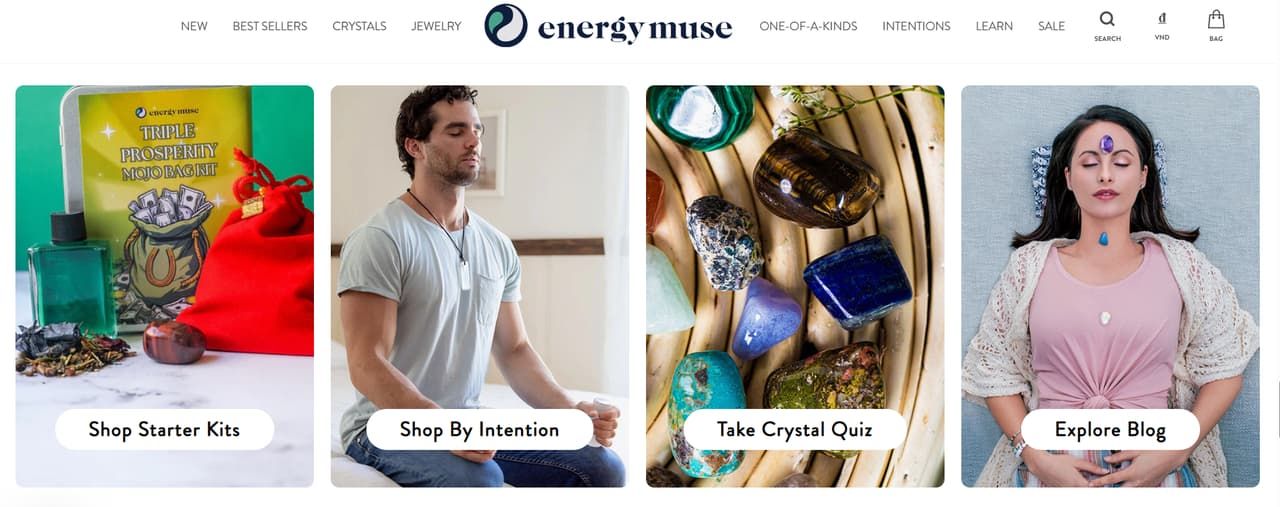Click the Take Crystal Quiz button
The width and height of the screenshot is (1280, 507).
pos(795,429)
